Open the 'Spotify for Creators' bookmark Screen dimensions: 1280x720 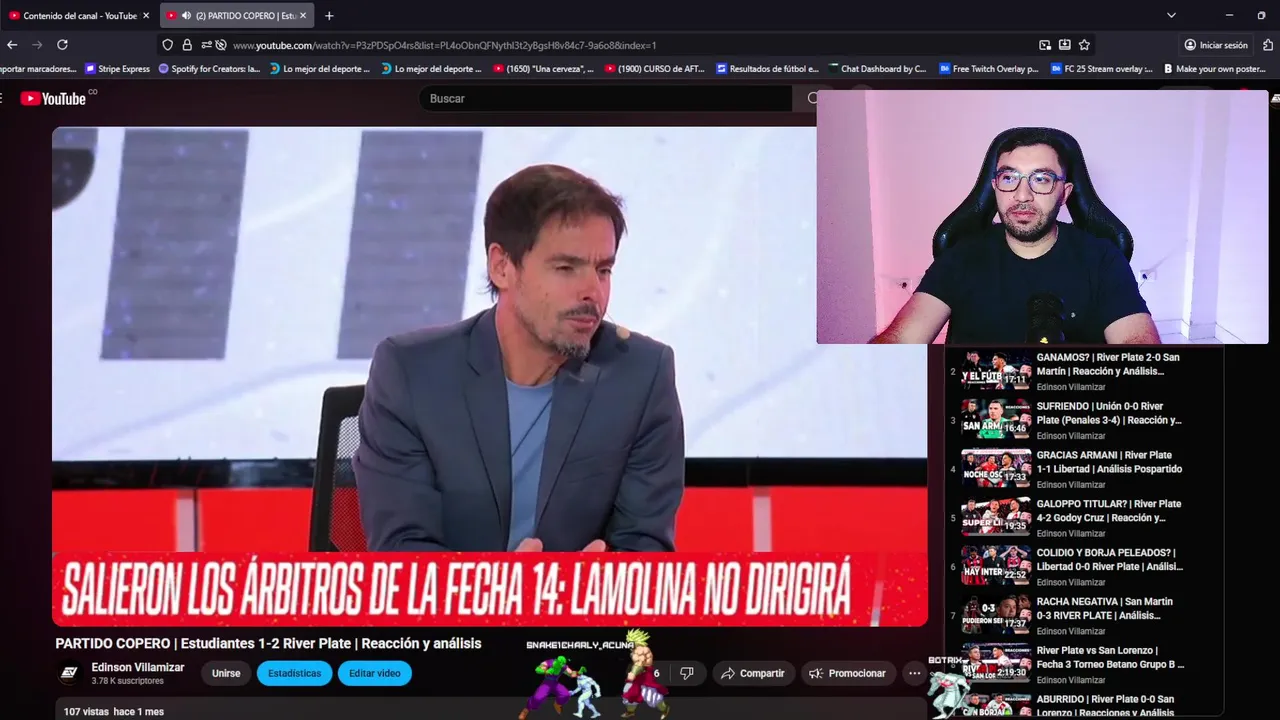(x=208, y=69)
